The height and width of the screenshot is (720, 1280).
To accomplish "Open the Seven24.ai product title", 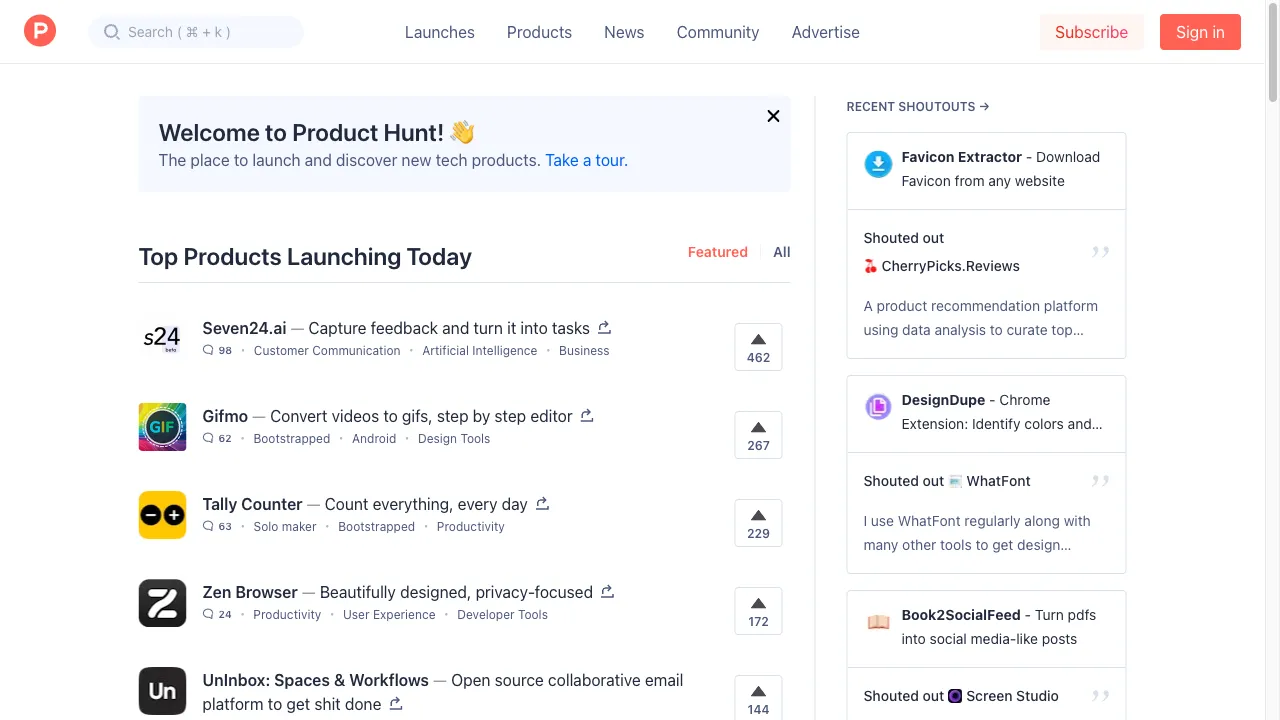I will (x=244, y=328).
